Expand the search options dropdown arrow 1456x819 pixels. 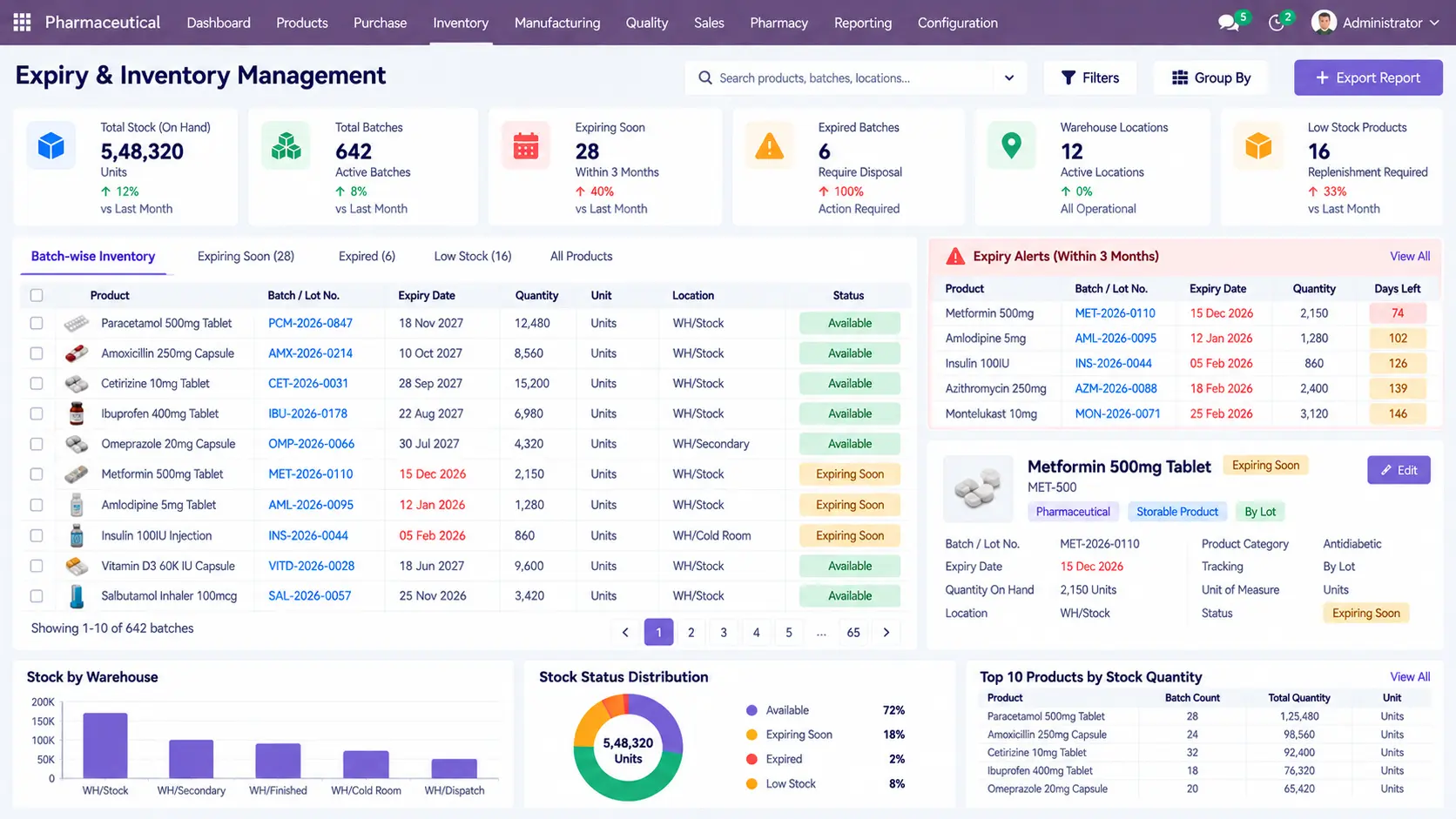(1009, 78)
